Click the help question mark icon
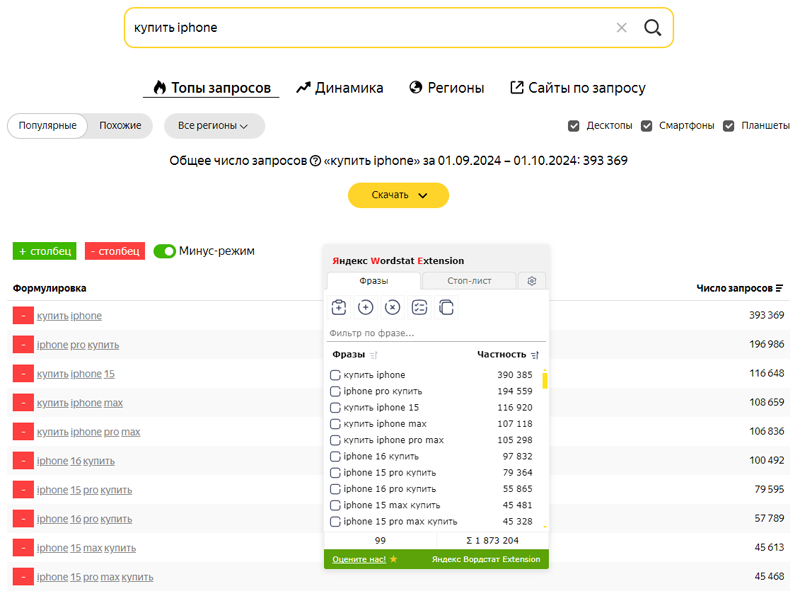This screenshot has height=596, width=800. (315, 161)
